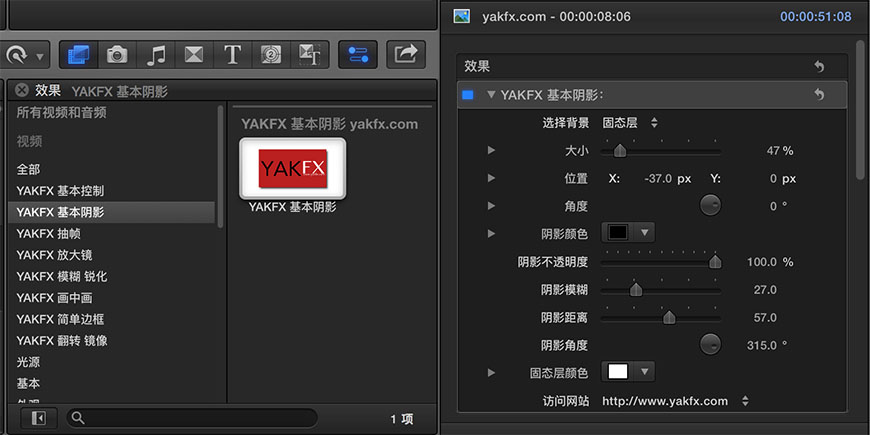Click the 阴影模糊 slider handle

(x=636, y=289)
